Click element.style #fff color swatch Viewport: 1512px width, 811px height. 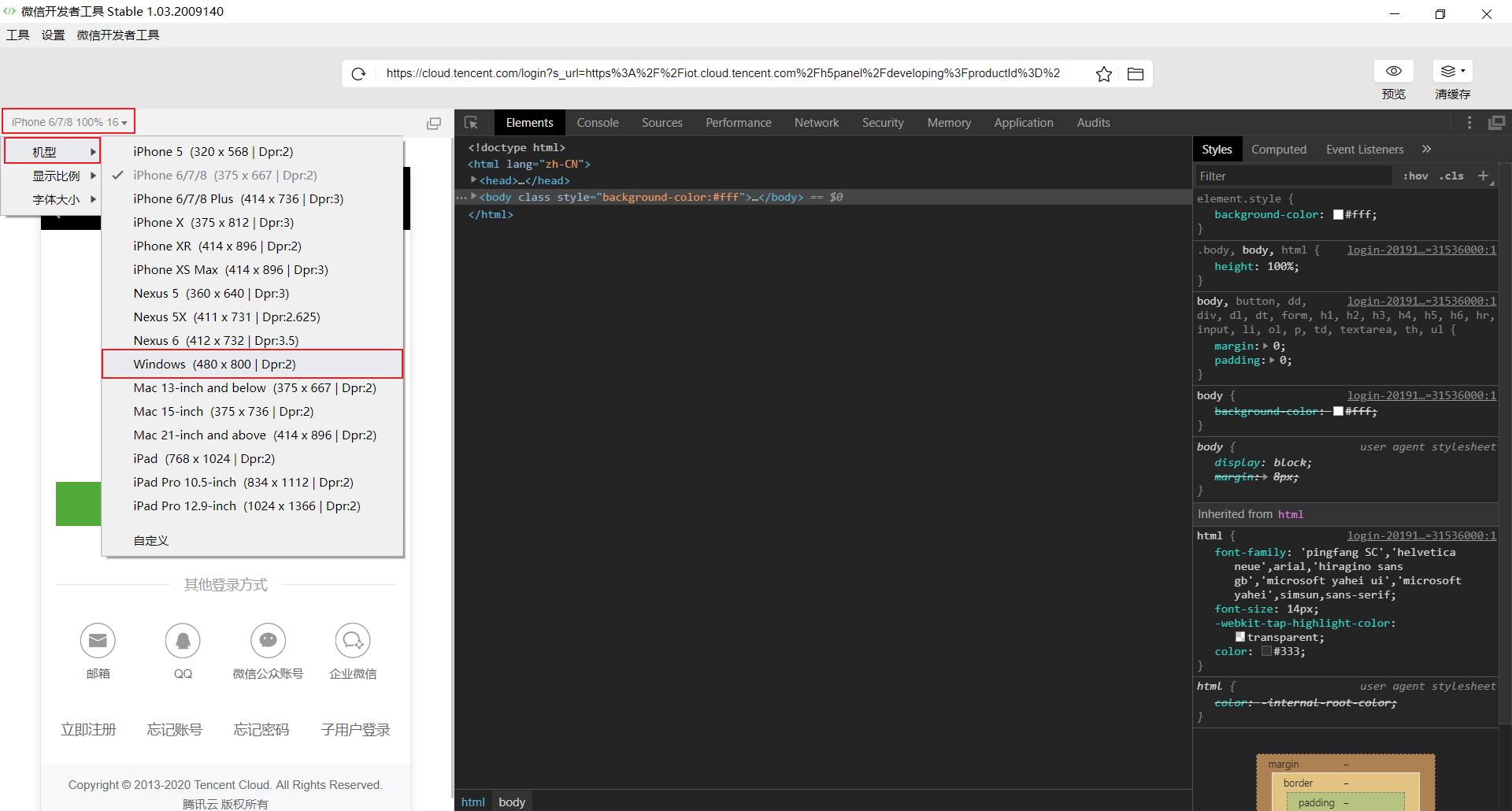click(1338, 214)
